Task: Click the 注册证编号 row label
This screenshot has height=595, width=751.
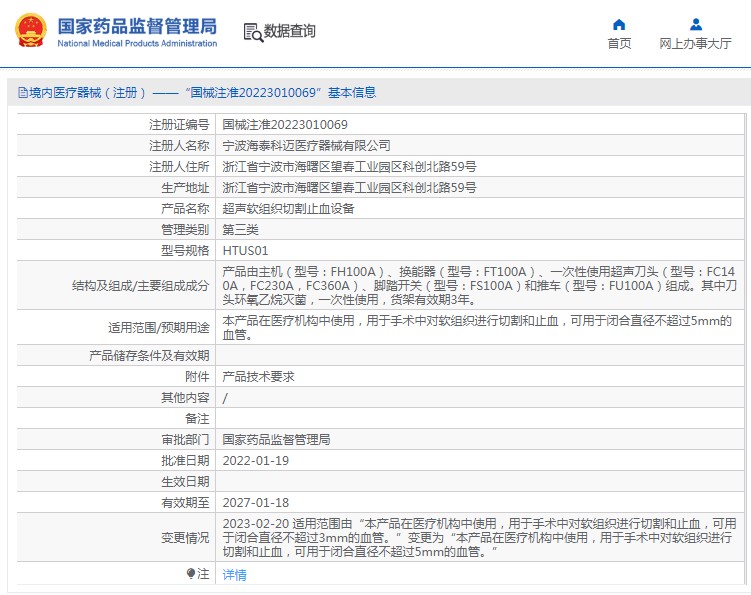Action: (x=179, y=125)
